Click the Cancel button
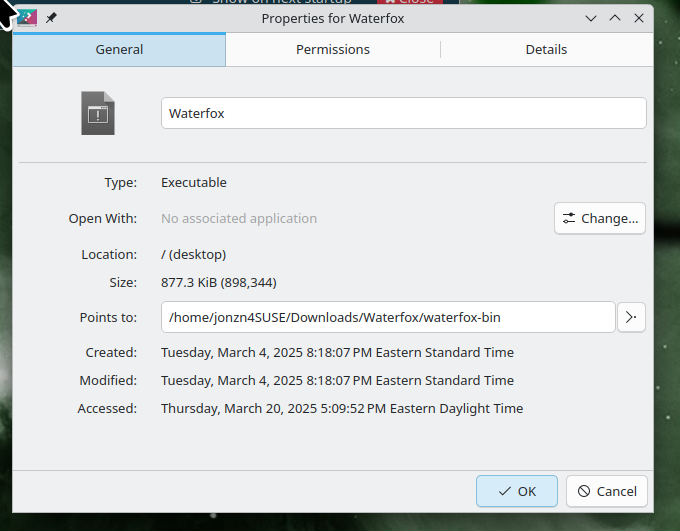This screenshot has height=531, width=680. [x=607, y=491]
